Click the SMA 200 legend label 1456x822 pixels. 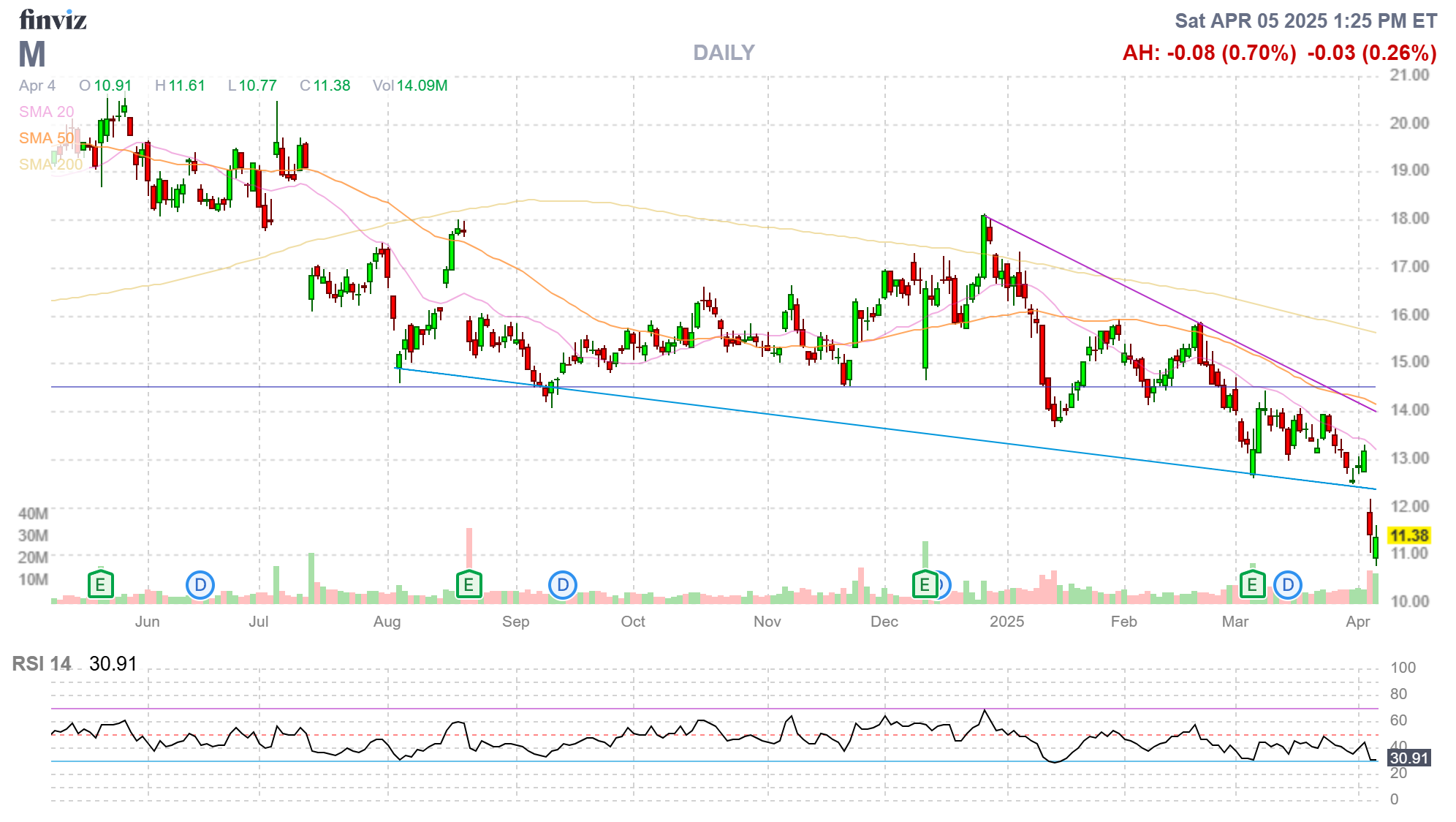click(50, 165)
